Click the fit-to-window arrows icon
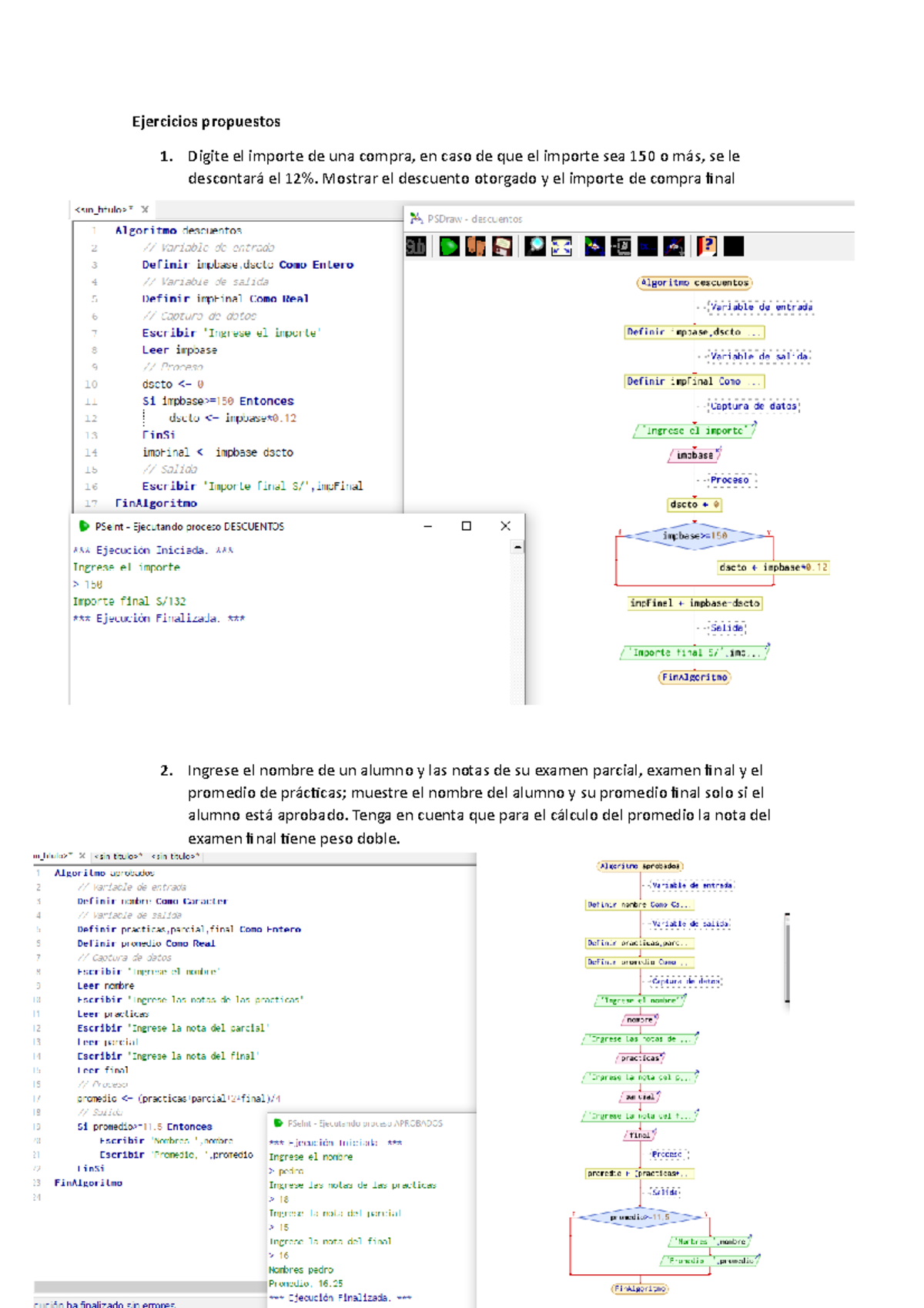Viewport: 924px width, 1308px height. click(x=561, y=247)
